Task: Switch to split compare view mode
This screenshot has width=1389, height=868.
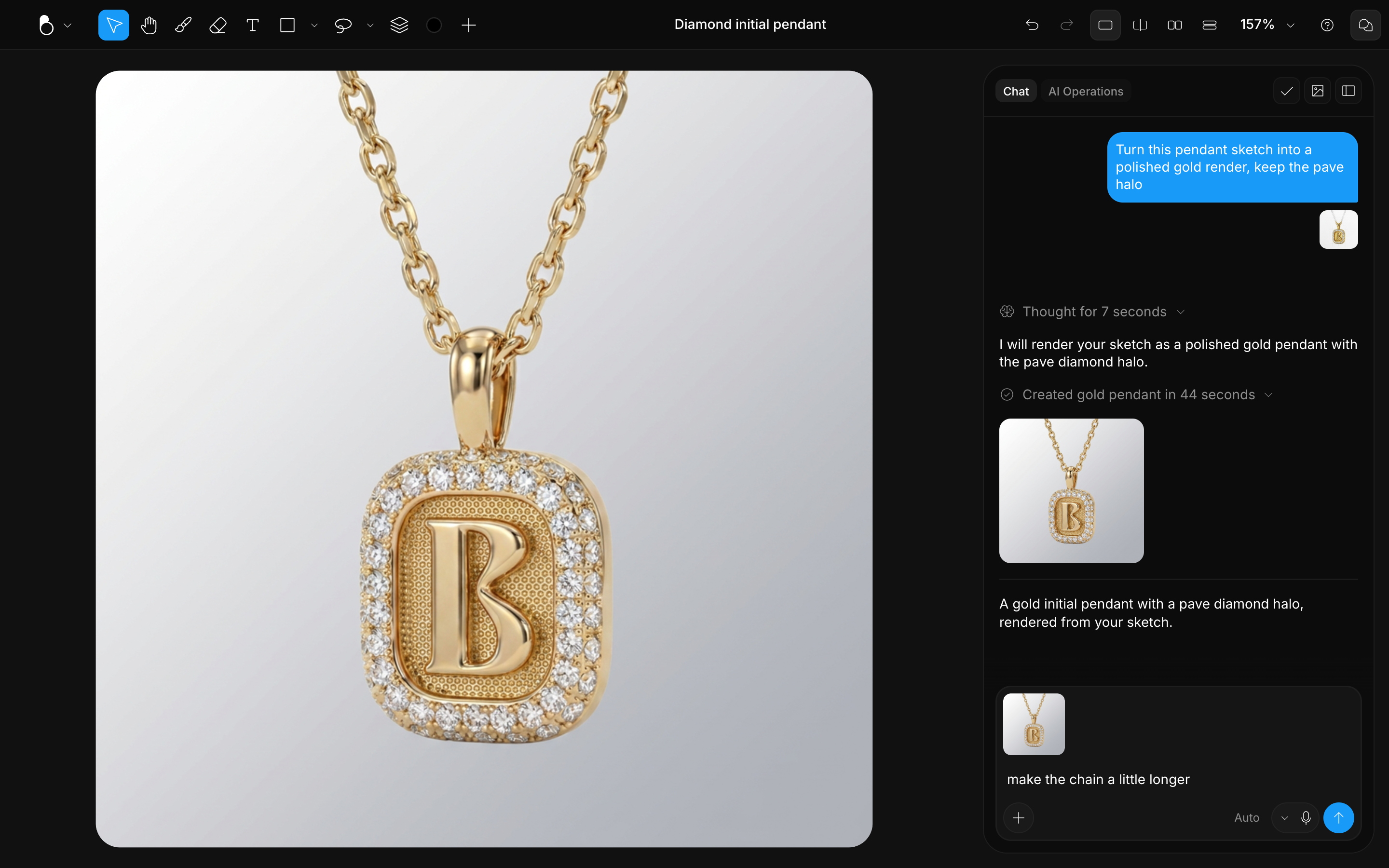Action: [x=1141, y=25]
